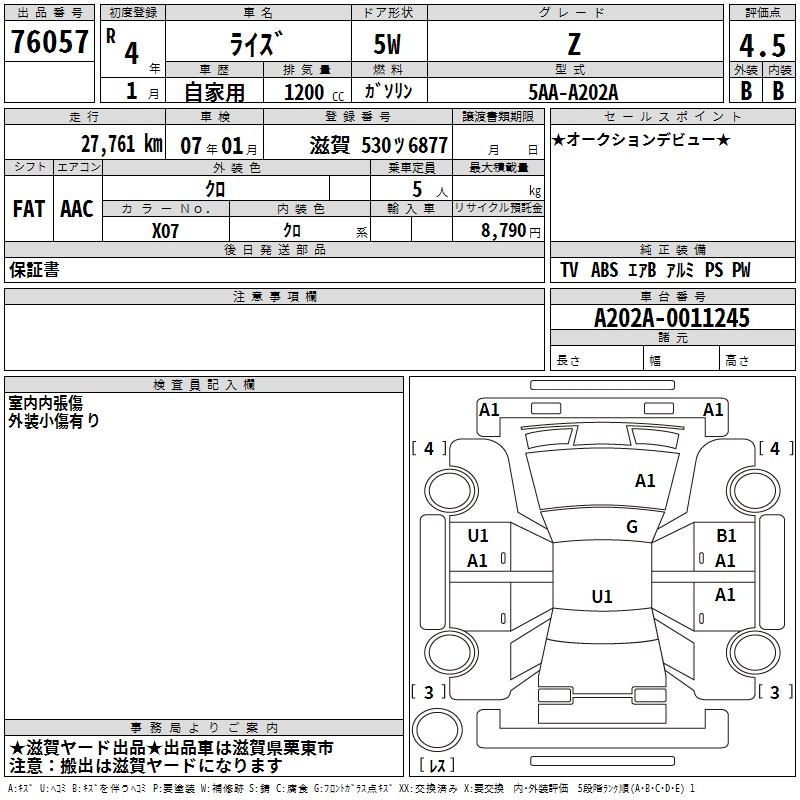Select TV in the 純正装備 equipment list
The height and width of the screenshot is (800, 800).
[x=569, y=270]
